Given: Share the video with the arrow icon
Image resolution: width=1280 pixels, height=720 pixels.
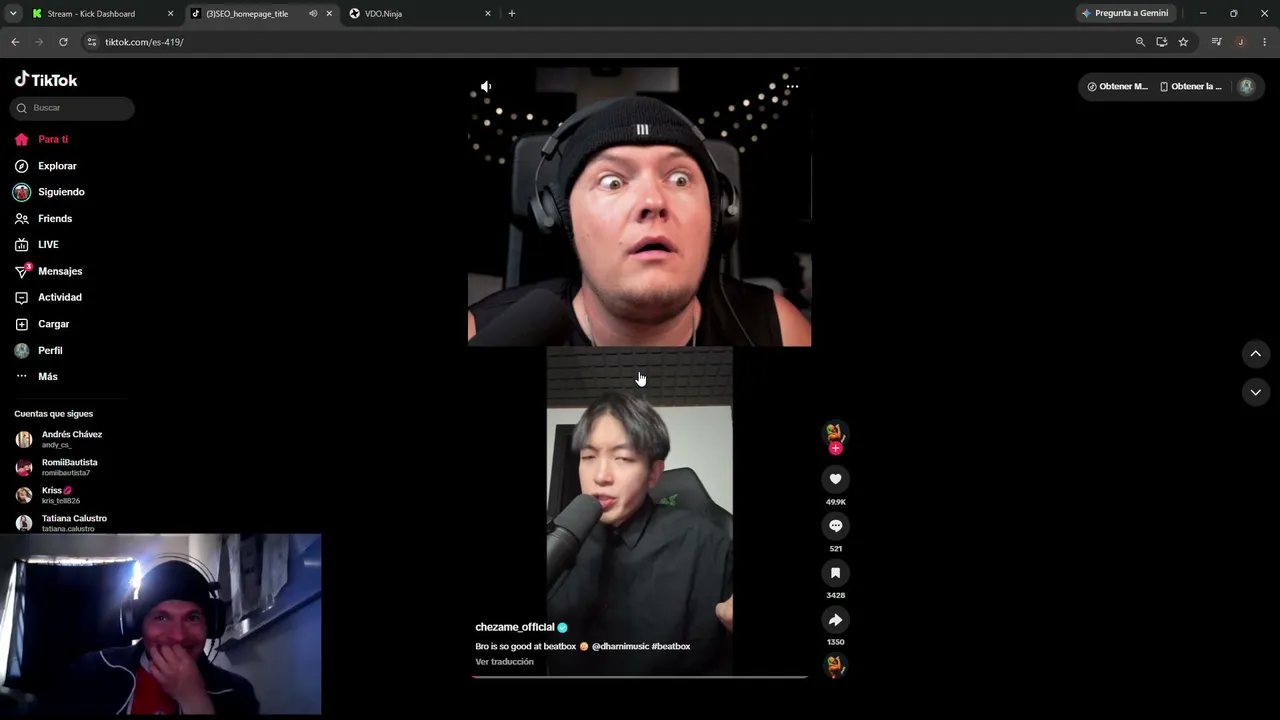Looking at the screenshot, I should 835,620.
